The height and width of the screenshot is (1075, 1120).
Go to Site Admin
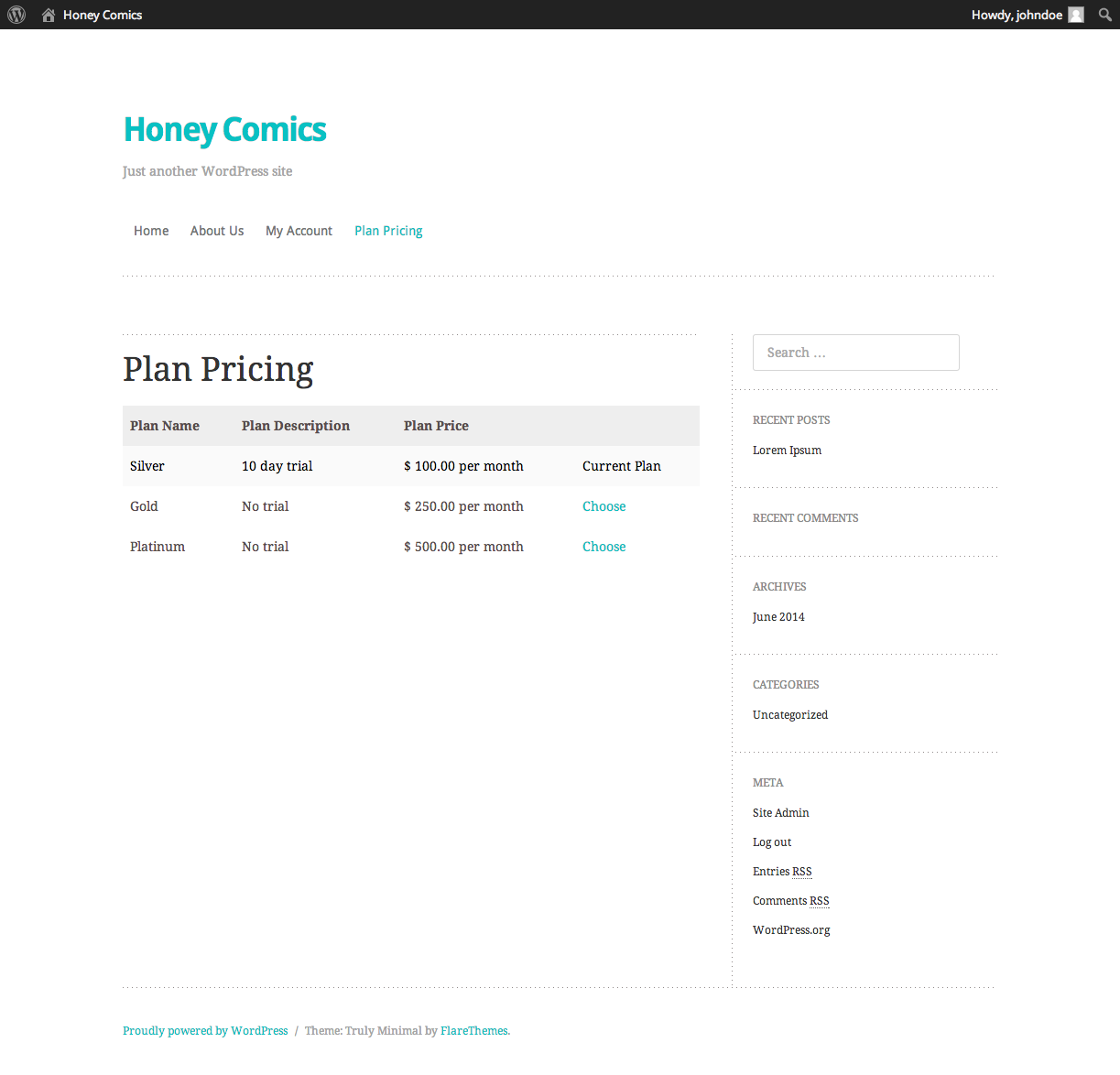click(x=781, y=813)
